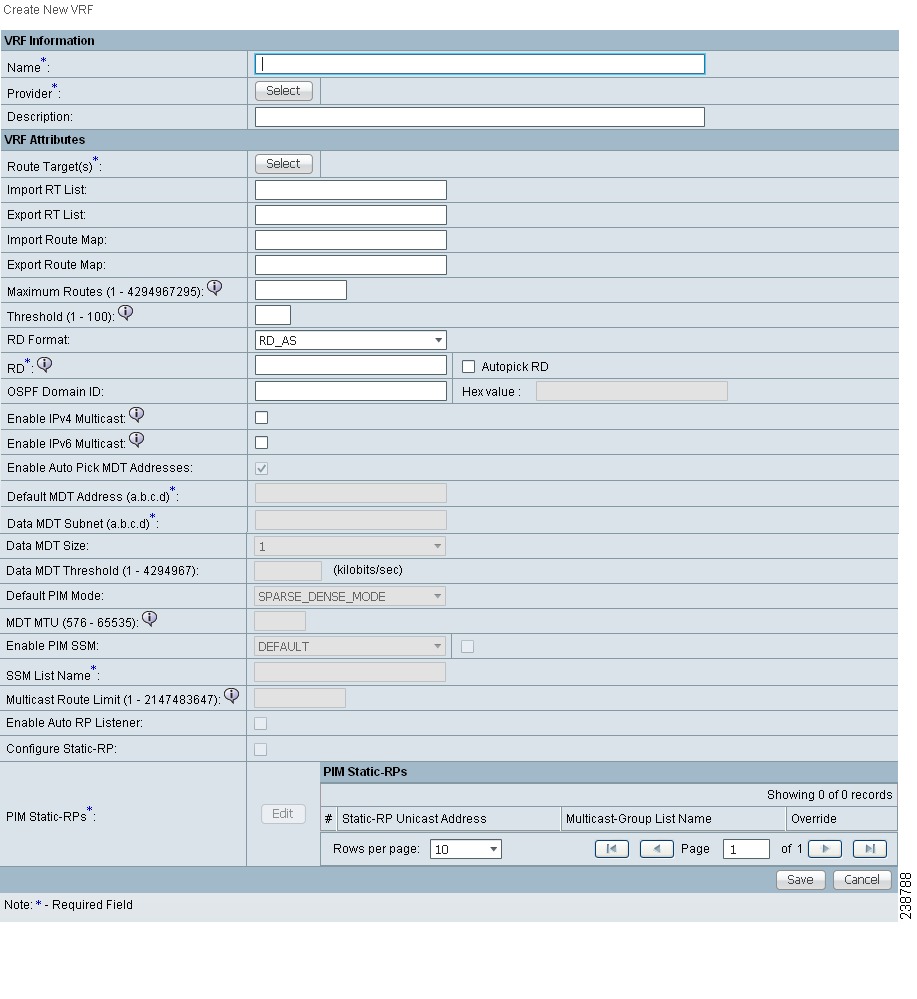
Task: Open the Rows per page dropdown
Action: click(x=466, y=849)
